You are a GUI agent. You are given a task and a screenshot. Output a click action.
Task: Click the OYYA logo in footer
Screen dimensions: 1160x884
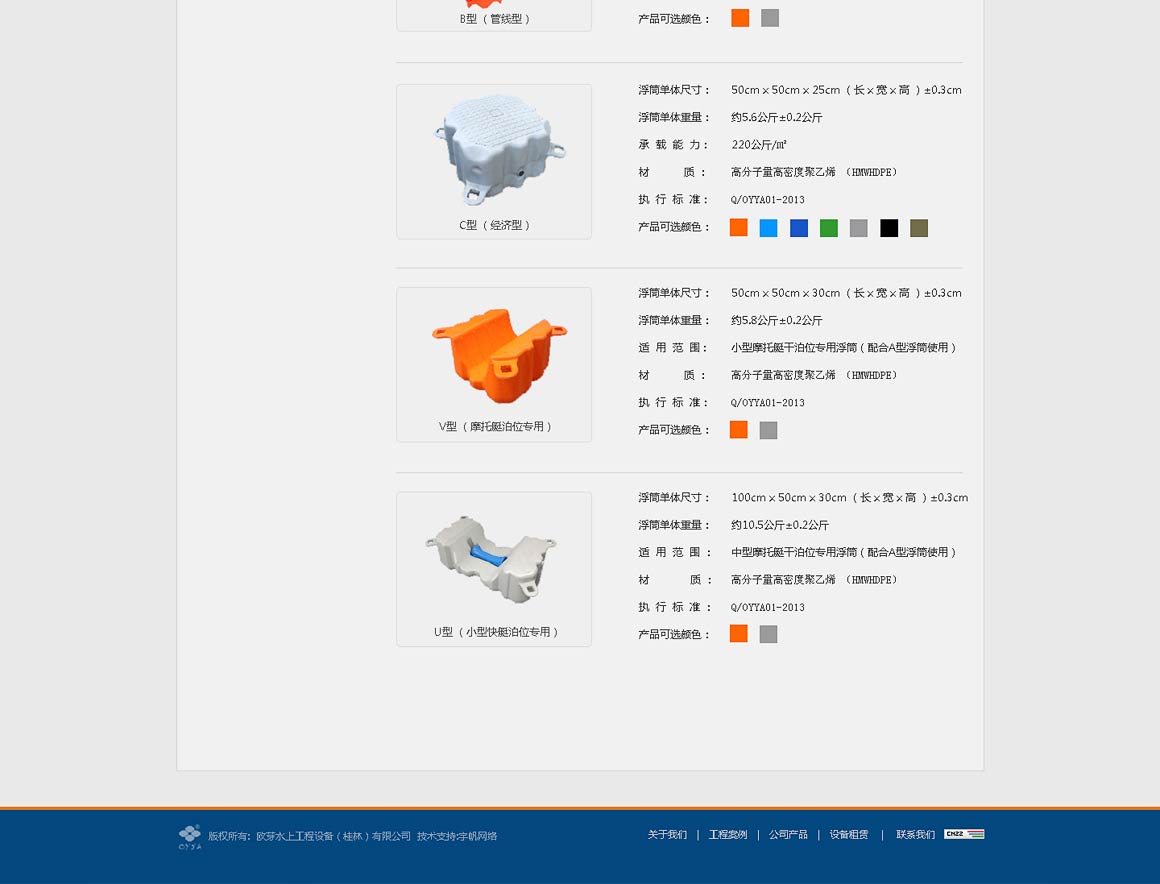tap(189, 837)
